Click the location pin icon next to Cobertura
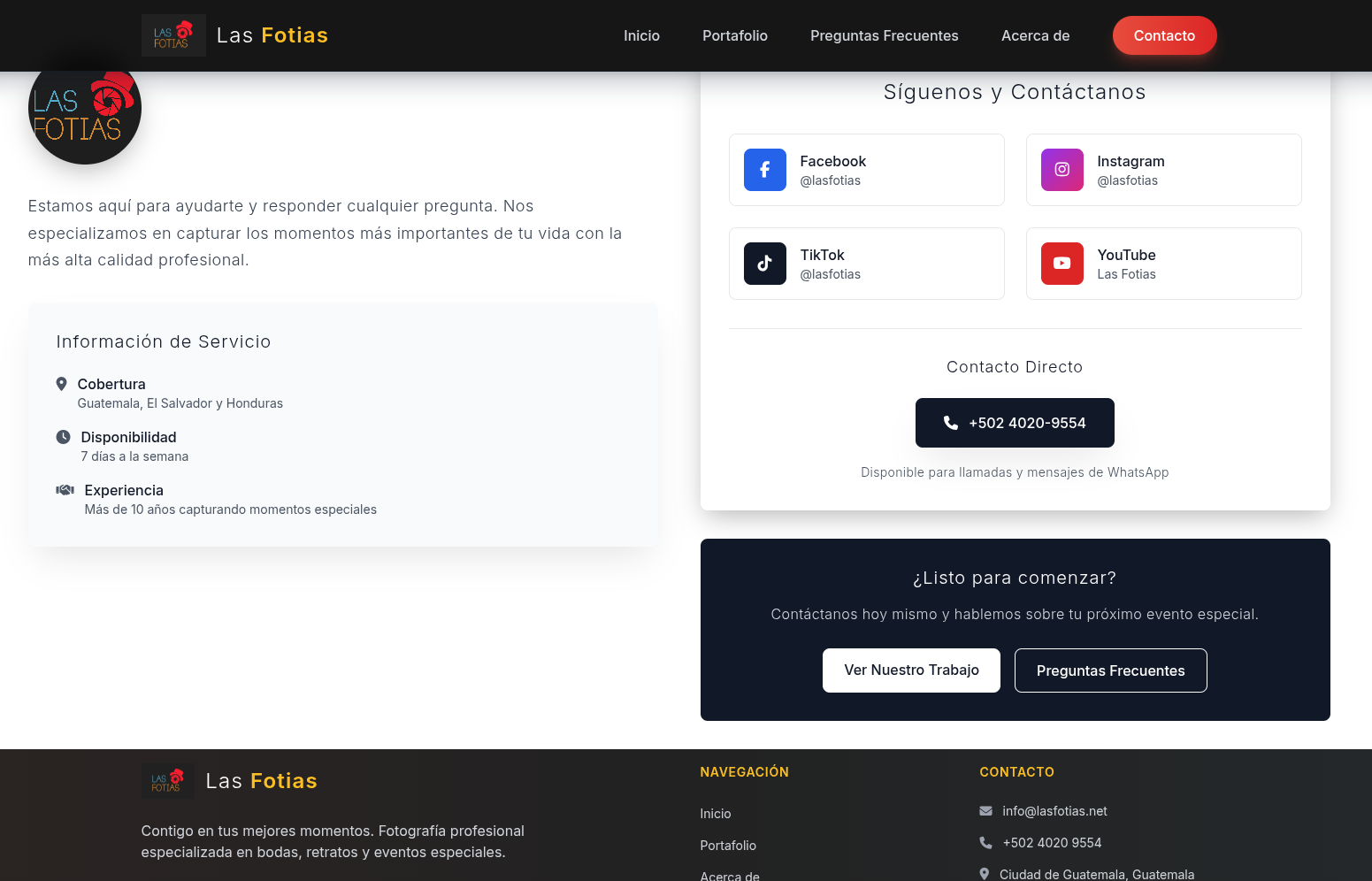The image size is (1372, 881). click(x=61, y=384)
